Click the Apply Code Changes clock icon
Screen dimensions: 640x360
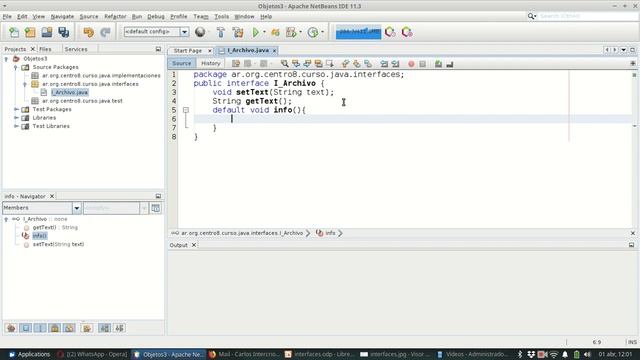[313, 32]
